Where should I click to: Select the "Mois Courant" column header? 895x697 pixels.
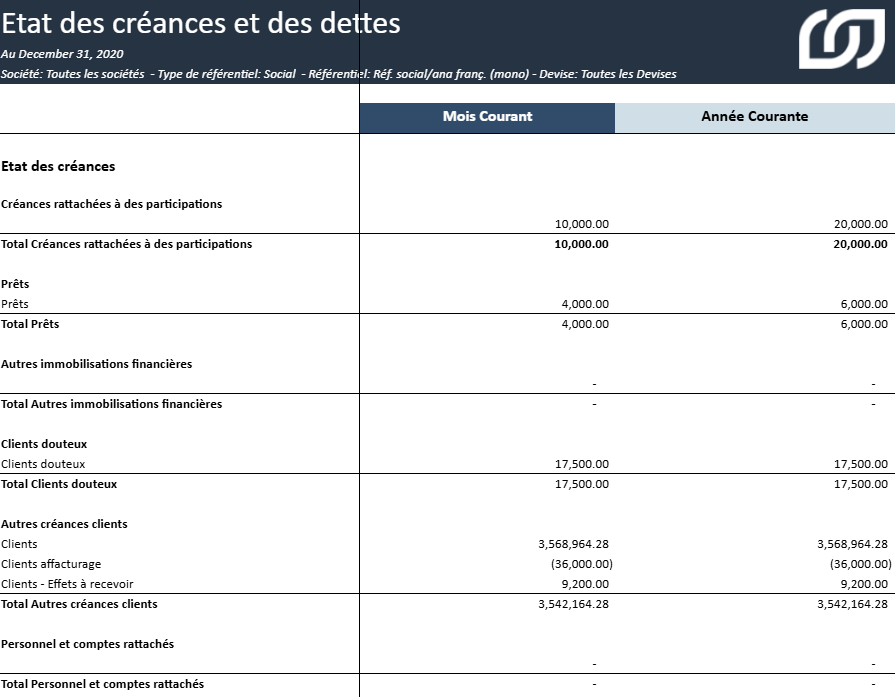pos(487,117)
